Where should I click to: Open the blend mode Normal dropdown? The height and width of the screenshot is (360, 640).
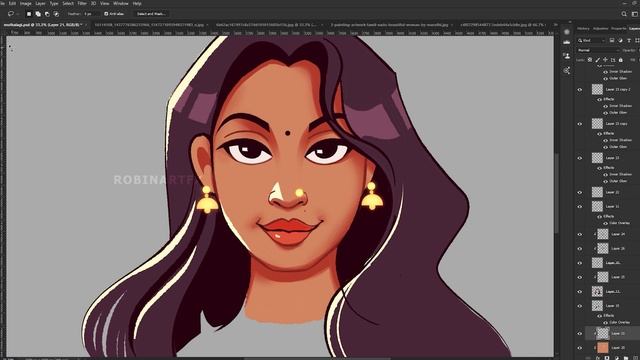coord(598,50)
